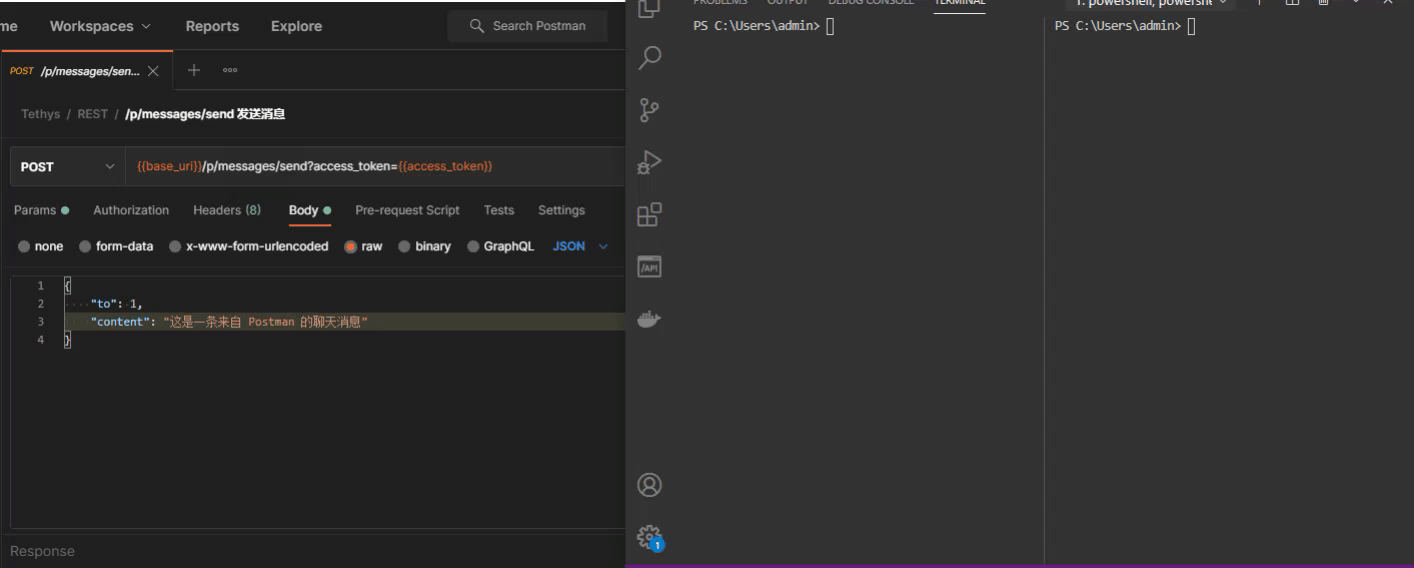
Task: Click the {{base_uri}} variable in URL
Action: click(x=170, y=166)
